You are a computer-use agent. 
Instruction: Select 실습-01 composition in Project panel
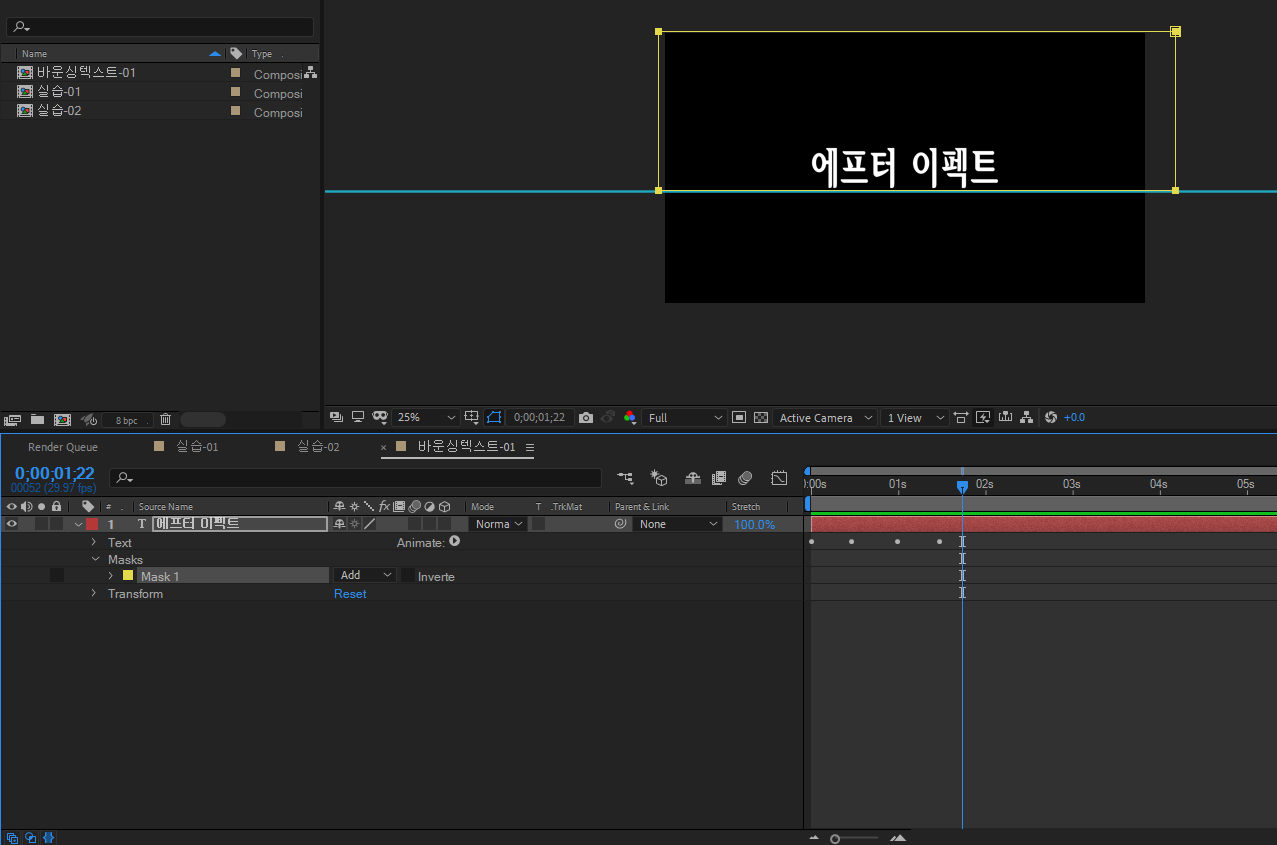[59, 91]
